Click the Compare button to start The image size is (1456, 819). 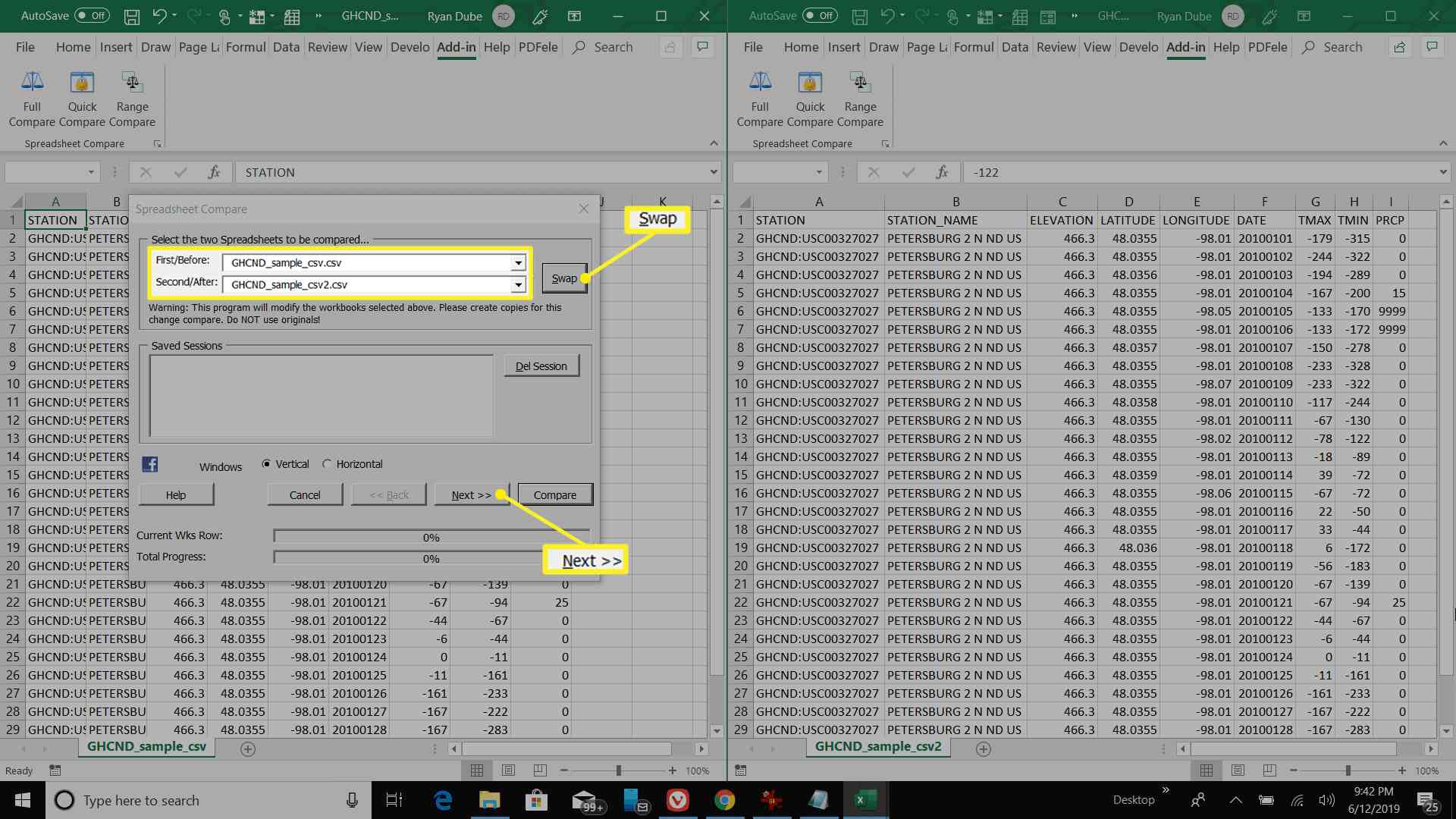click(553, 495)
